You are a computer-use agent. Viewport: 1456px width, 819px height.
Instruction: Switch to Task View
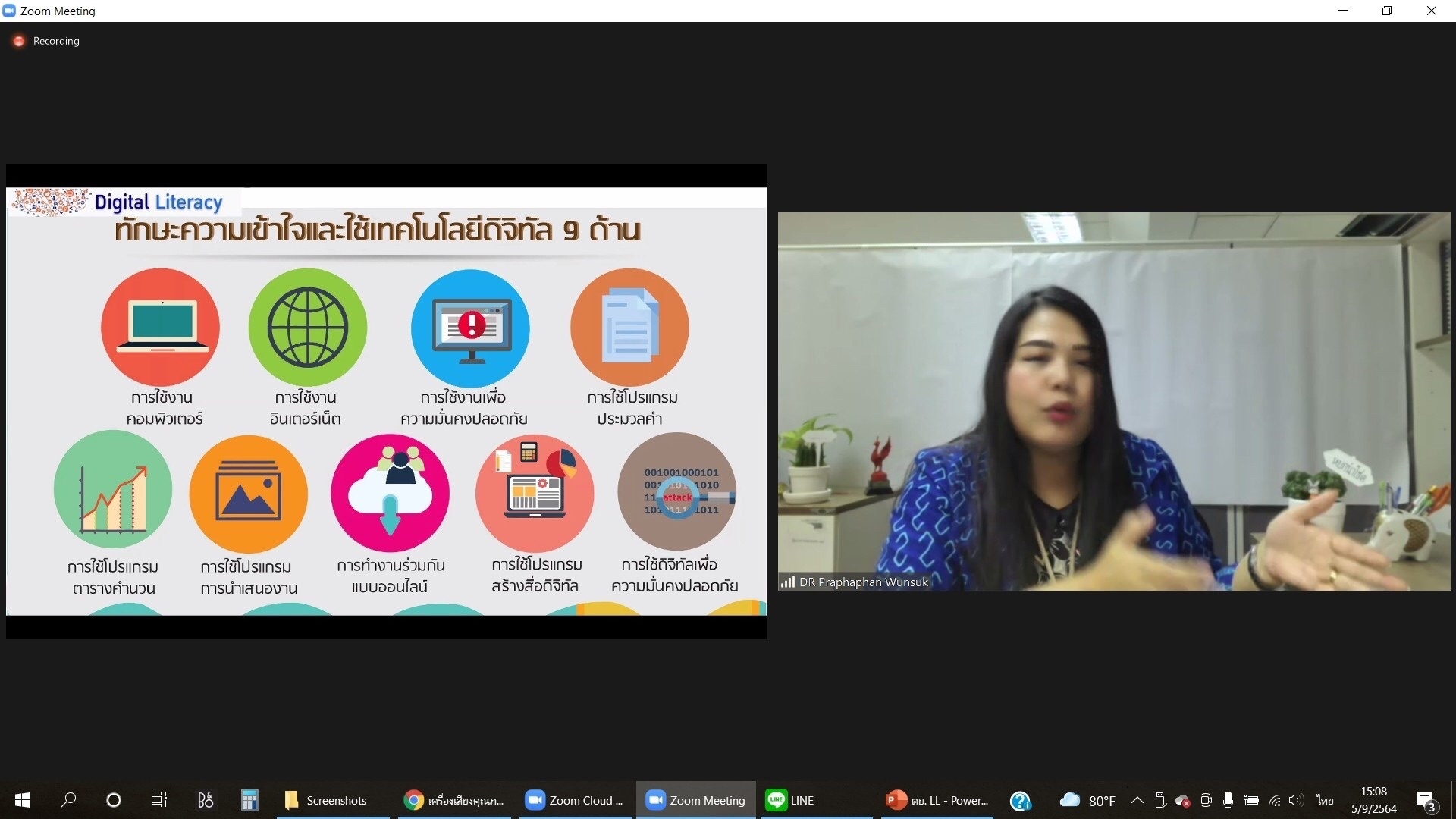158,800
